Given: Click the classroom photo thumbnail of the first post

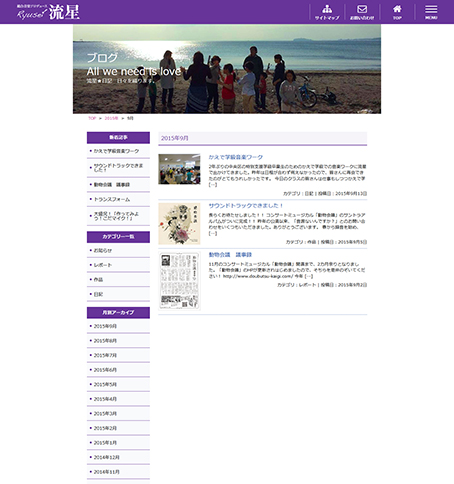Looking at the screenshot, I should click(x=179, y=169).
